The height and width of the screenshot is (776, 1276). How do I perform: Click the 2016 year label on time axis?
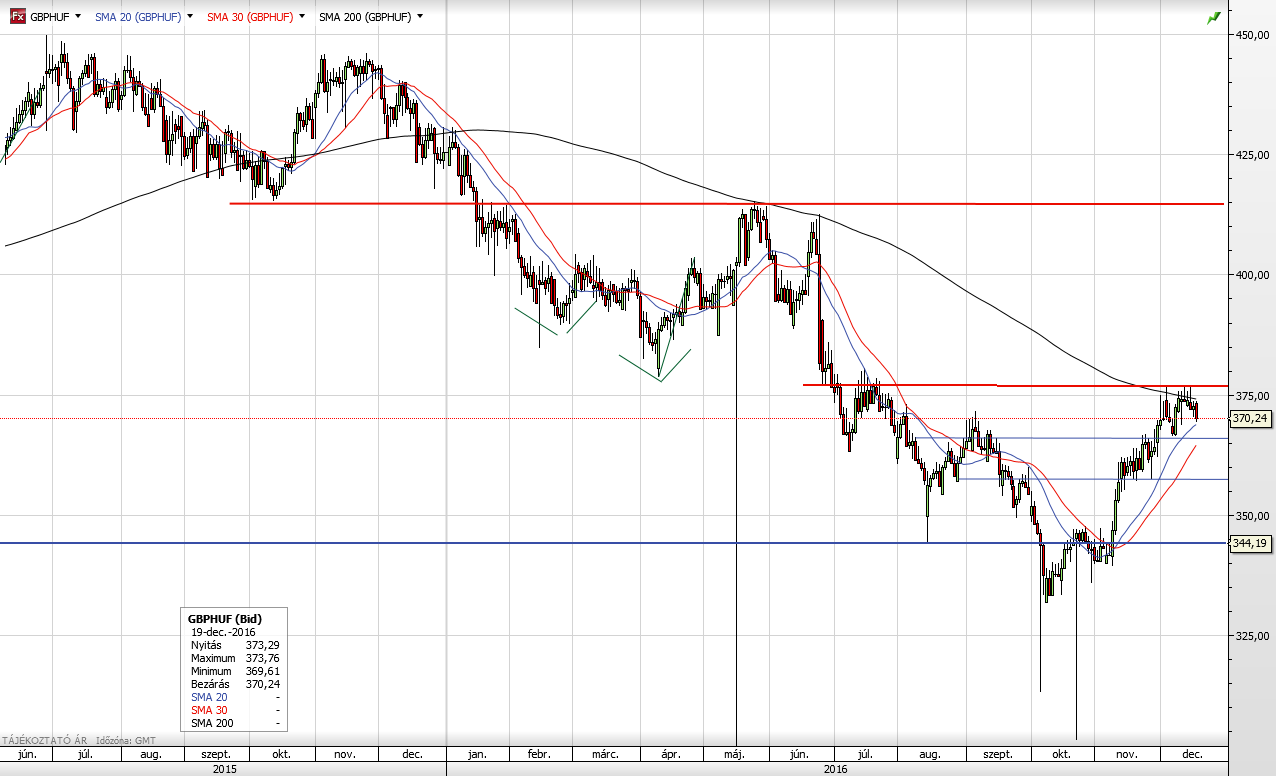tap(836, 769)
